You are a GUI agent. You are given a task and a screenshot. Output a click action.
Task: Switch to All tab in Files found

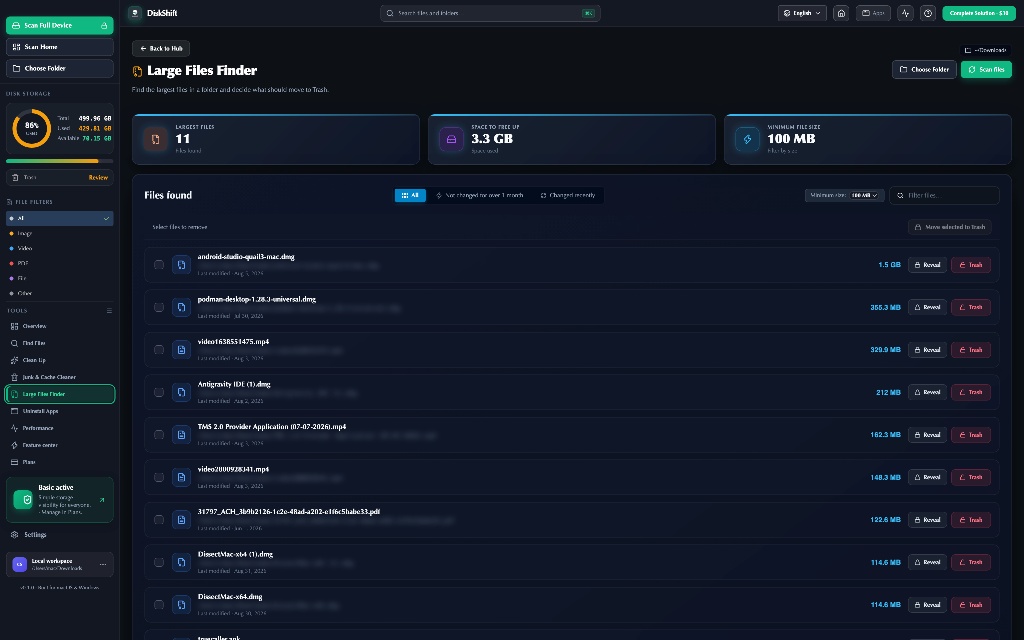point(410,195)
